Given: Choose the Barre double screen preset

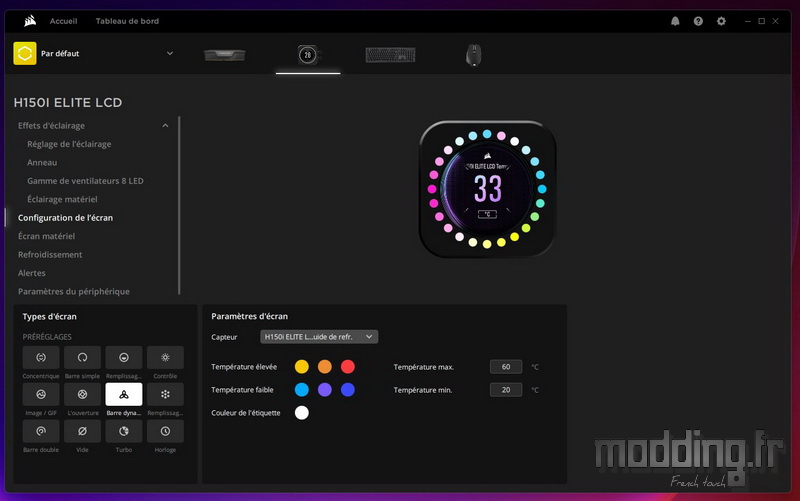Looking at the screenshot, I should pos(41,431).
